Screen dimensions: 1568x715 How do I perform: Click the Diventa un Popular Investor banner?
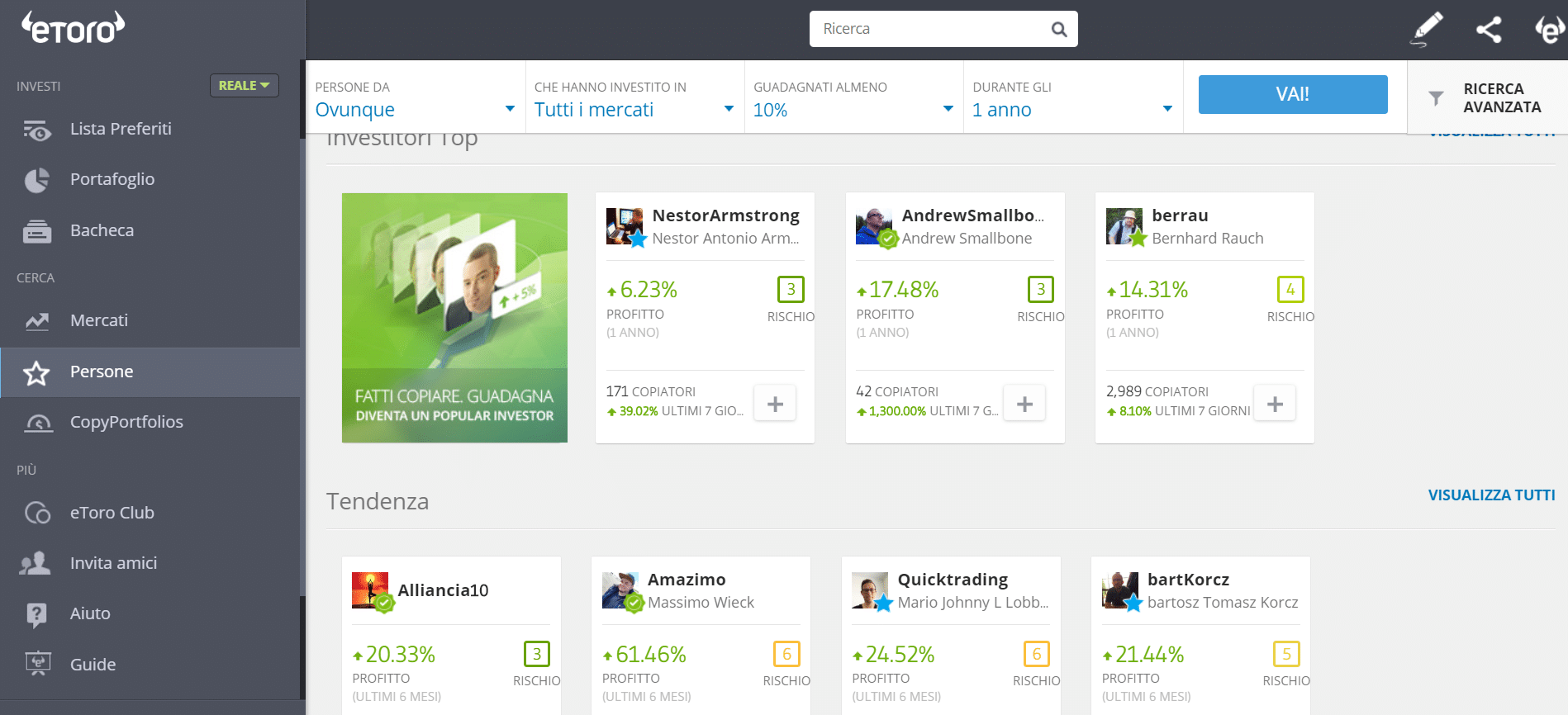click(454, 318)
